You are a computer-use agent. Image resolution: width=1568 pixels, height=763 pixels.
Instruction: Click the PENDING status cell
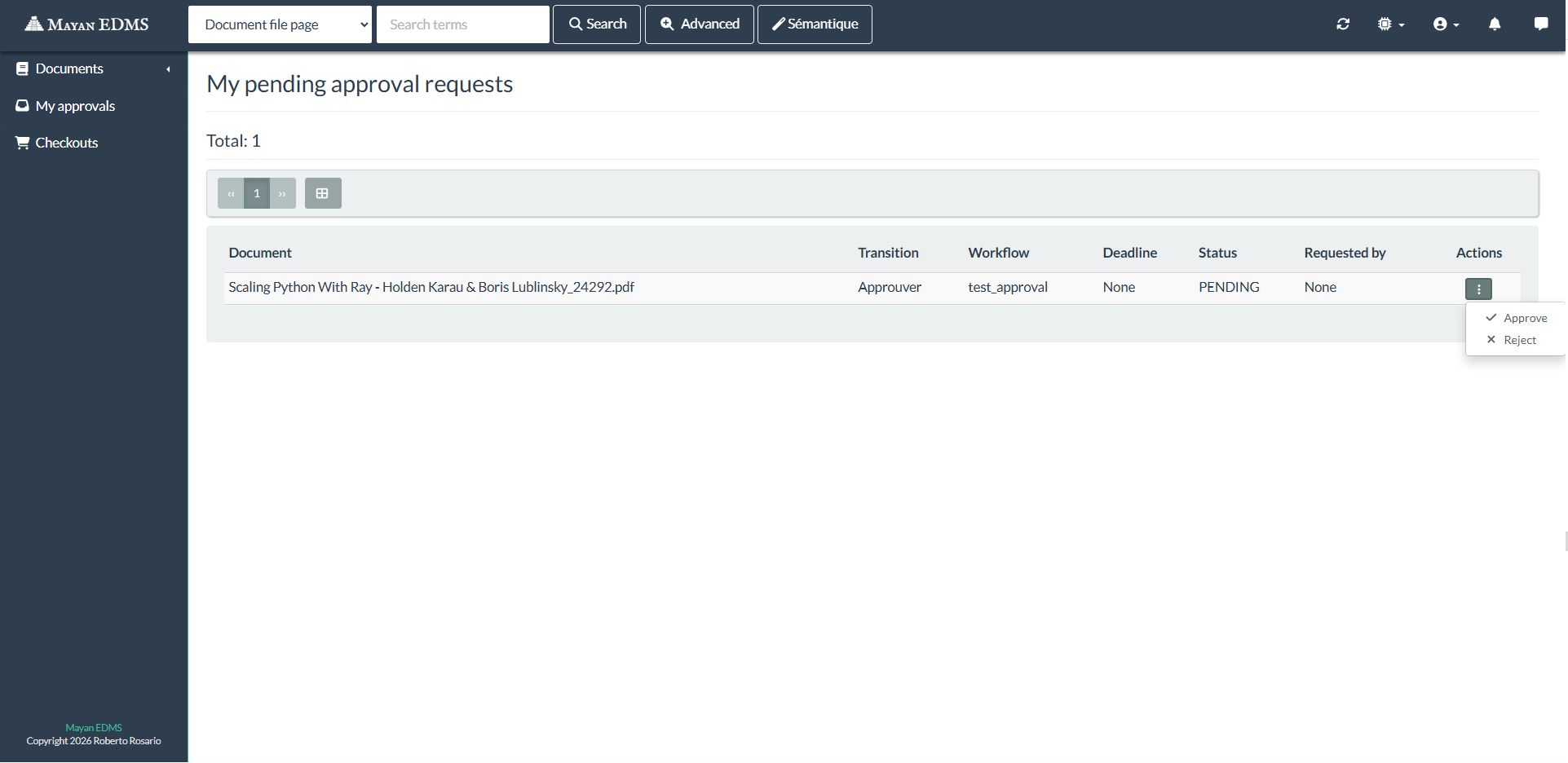point(1229,287)
